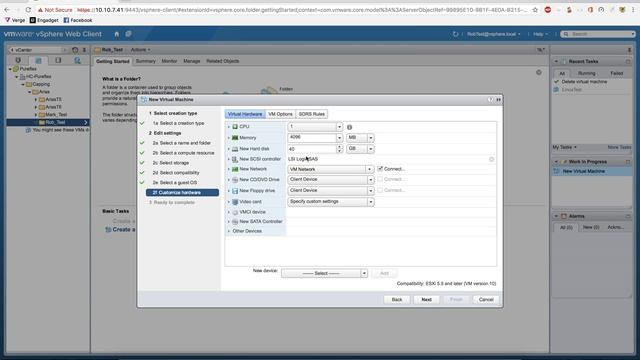Open VMs and Templates navigator icon
This screenshot has height=360, width=640.
pos(38,60)
